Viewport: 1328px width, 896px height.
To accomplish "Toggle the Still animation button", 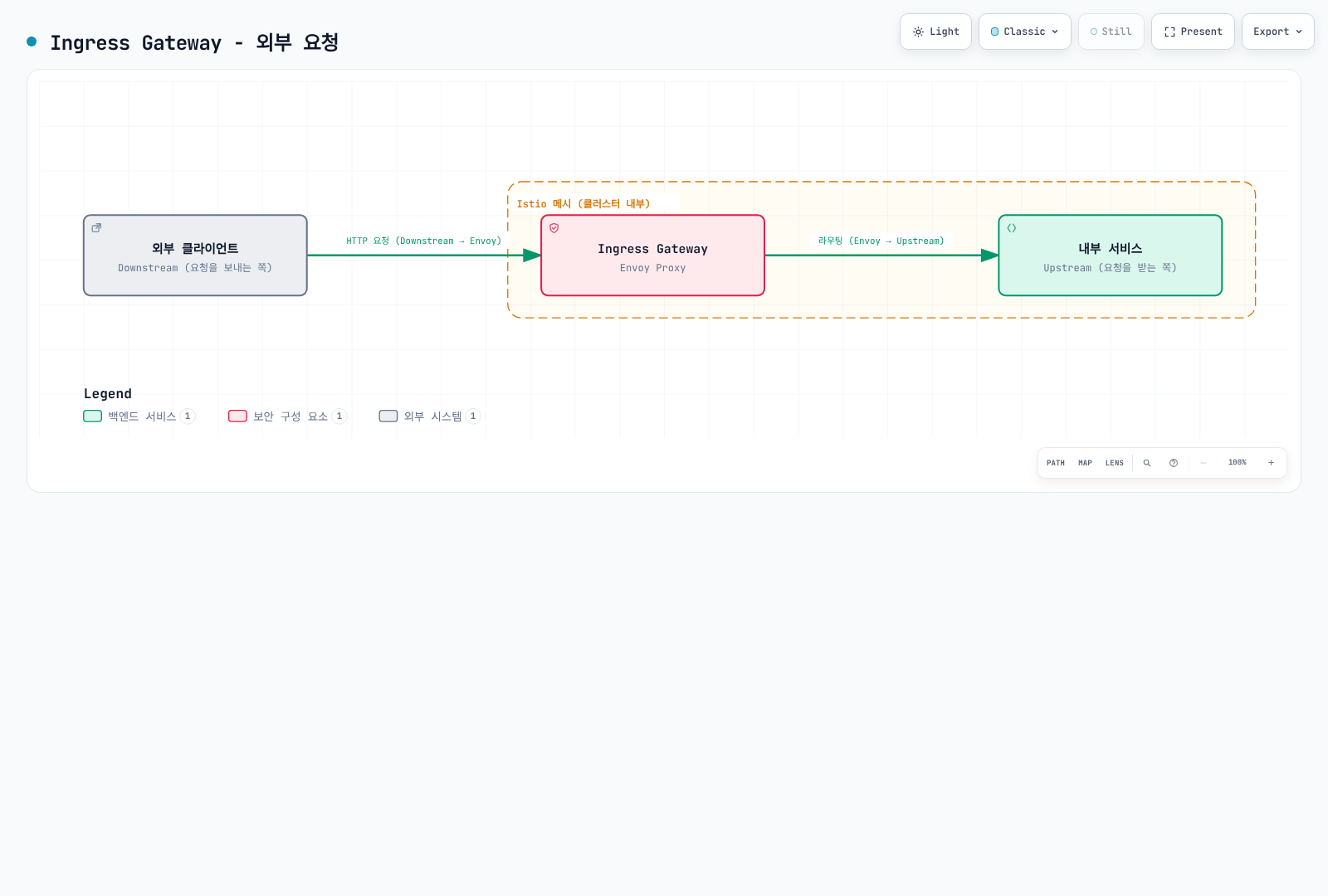I will [x=1111, y=32].
